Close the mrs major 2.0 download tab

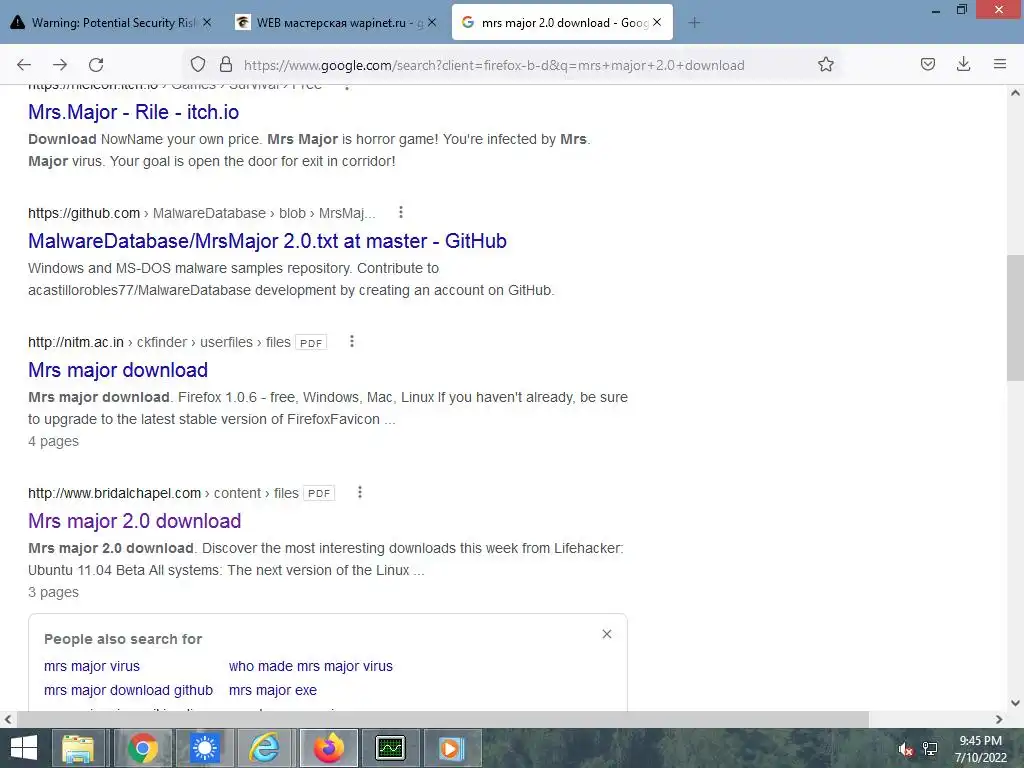[x=657, y=22]
